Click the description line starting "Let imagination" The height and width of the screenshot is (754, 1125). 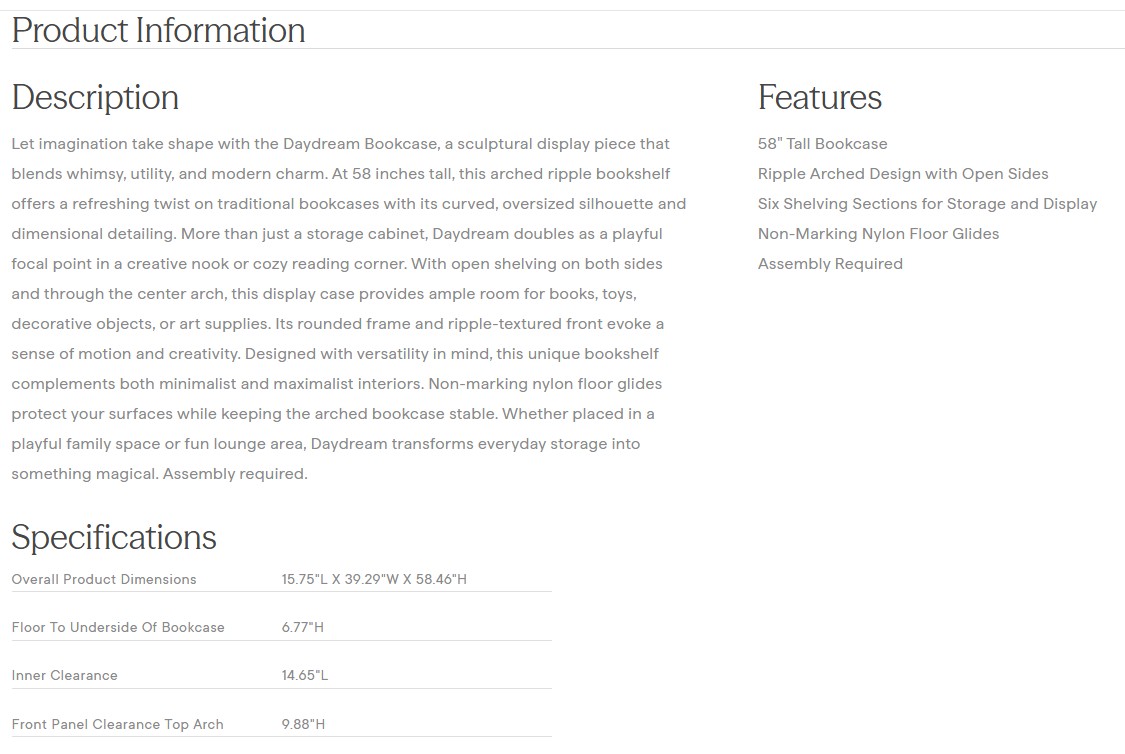(340, 144)
